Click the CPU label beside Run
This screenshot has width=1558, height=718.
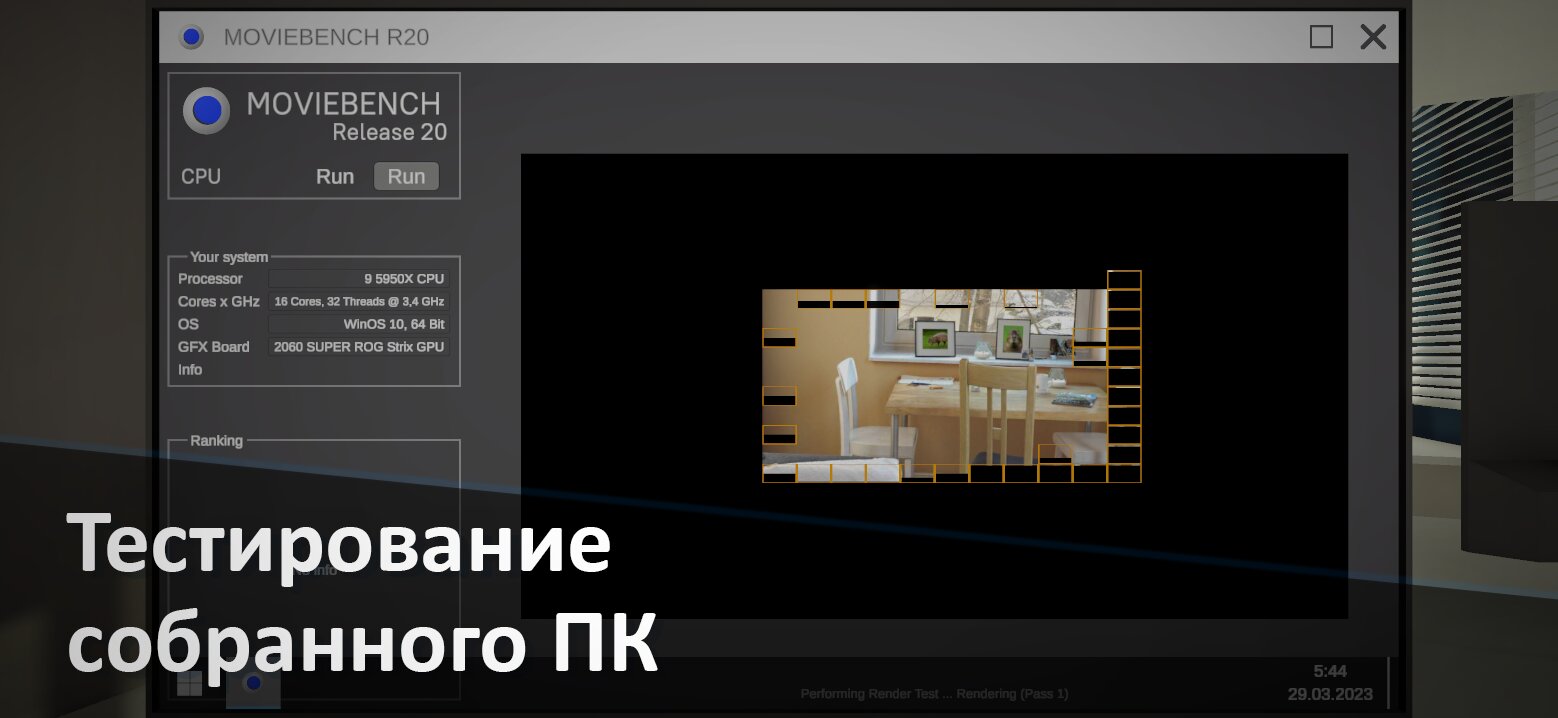(x=201, y=177)
